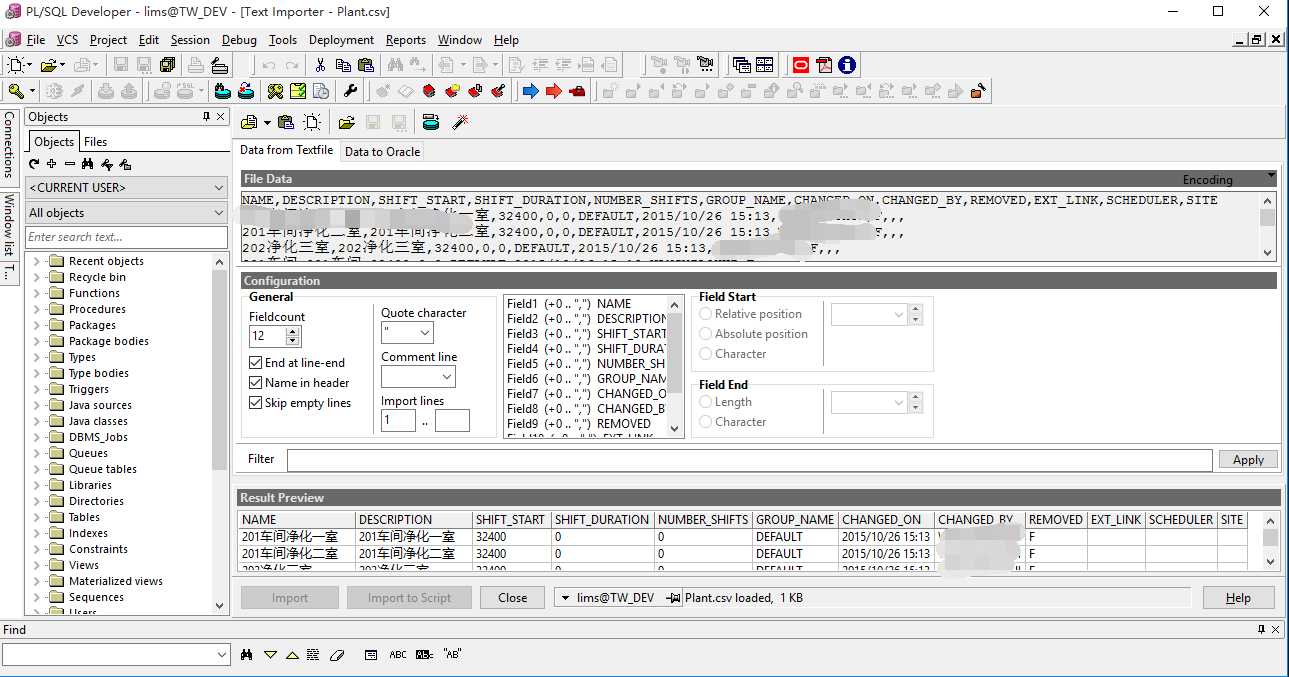This screenshot has width=1289, height=677.
Task: Click the Text Importer open definition folder icon
Action: point(346,122)
